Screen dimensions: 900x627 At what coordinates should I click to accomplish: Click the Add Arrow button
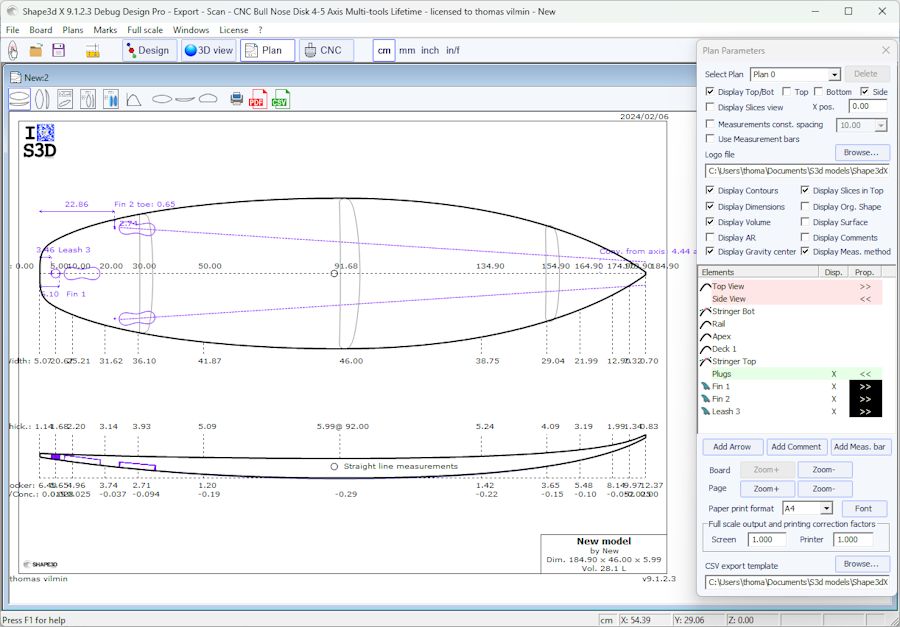(x=734, y=447)
